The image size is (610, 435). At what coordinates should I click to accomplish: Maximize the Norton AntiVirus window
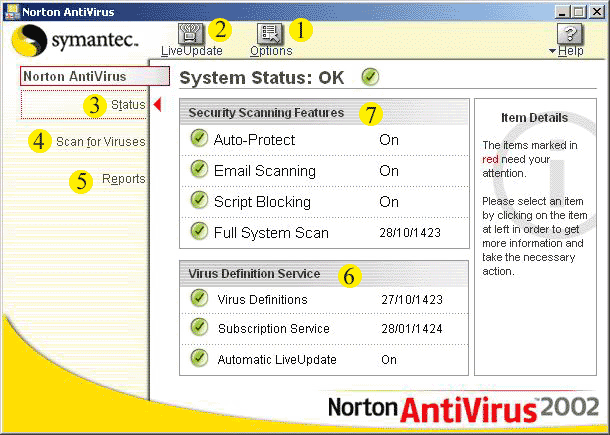coord(578,12)
